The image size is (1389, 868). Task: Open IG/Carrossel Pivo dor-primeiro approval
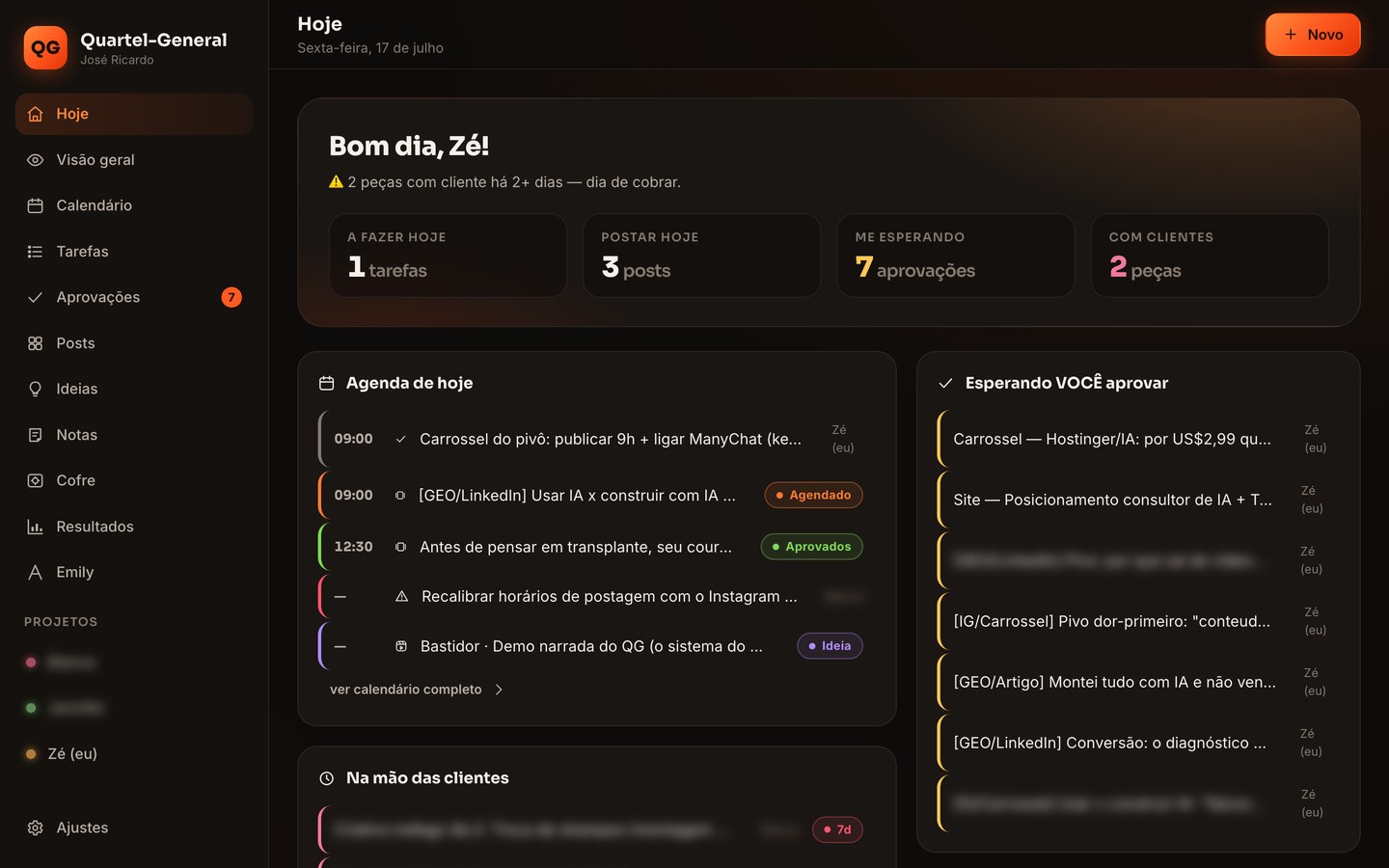[1138, 621]
